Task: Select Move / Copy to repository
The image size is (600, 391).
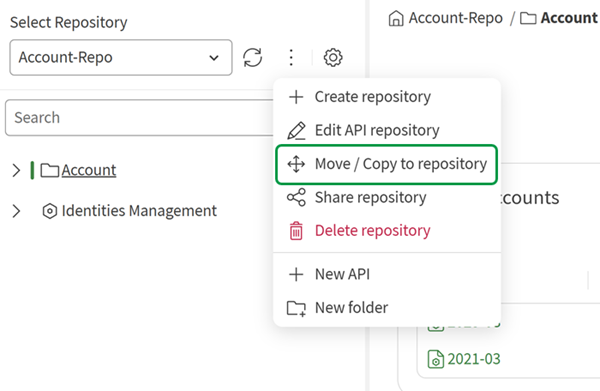Action: click(x=386, y=164)
